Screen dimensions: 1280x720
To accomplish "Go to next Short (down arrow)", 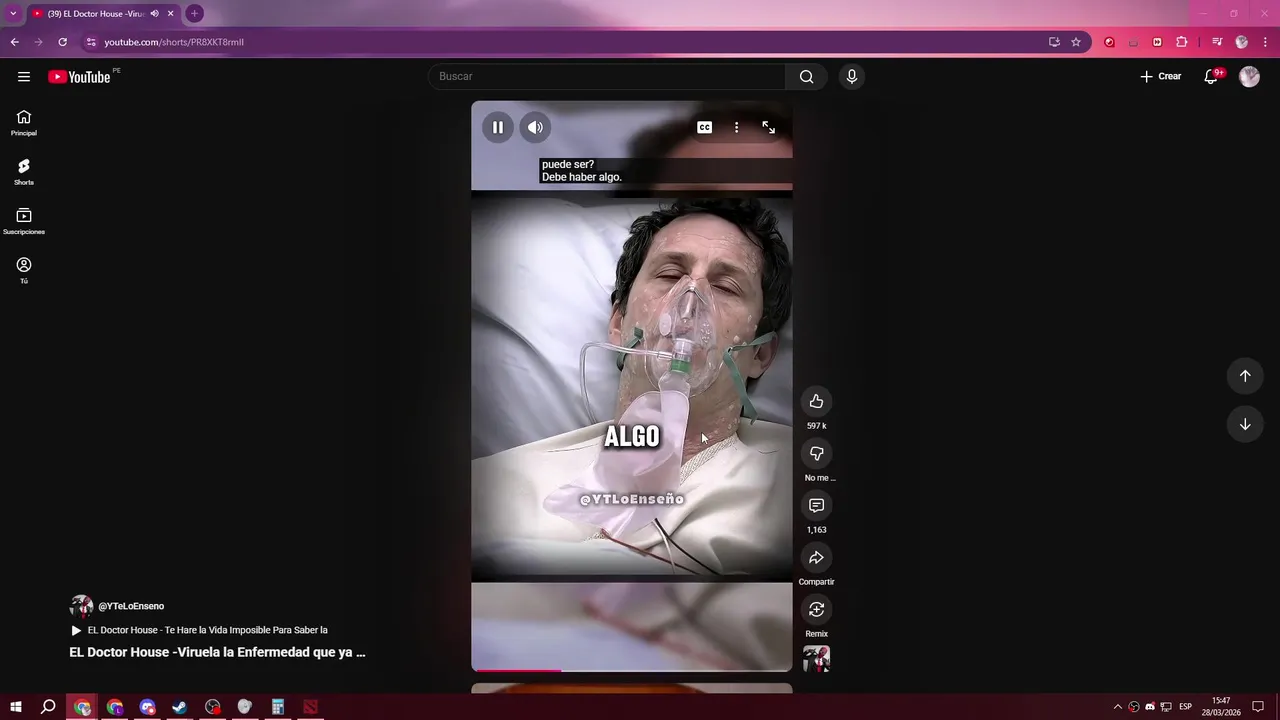I will coord(1245,424).
